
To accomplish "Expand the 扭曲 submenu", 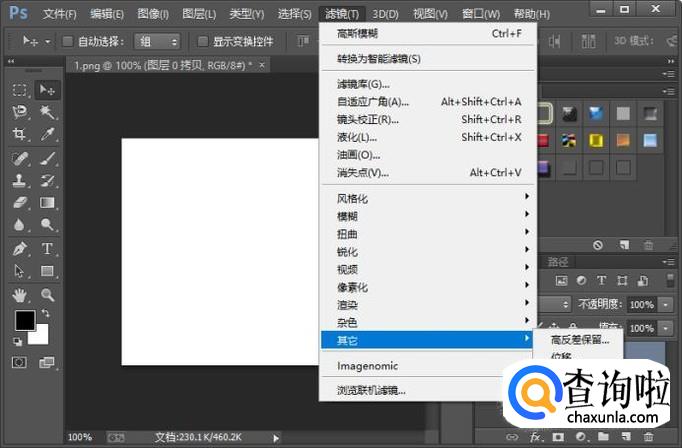I will [x=428, y=234].
